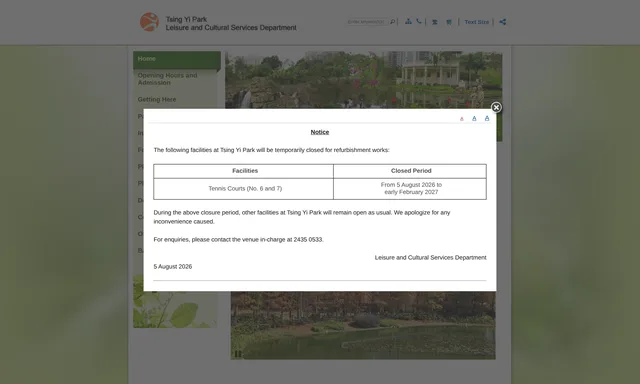Click the Notice heading

(x=320, y=132)
